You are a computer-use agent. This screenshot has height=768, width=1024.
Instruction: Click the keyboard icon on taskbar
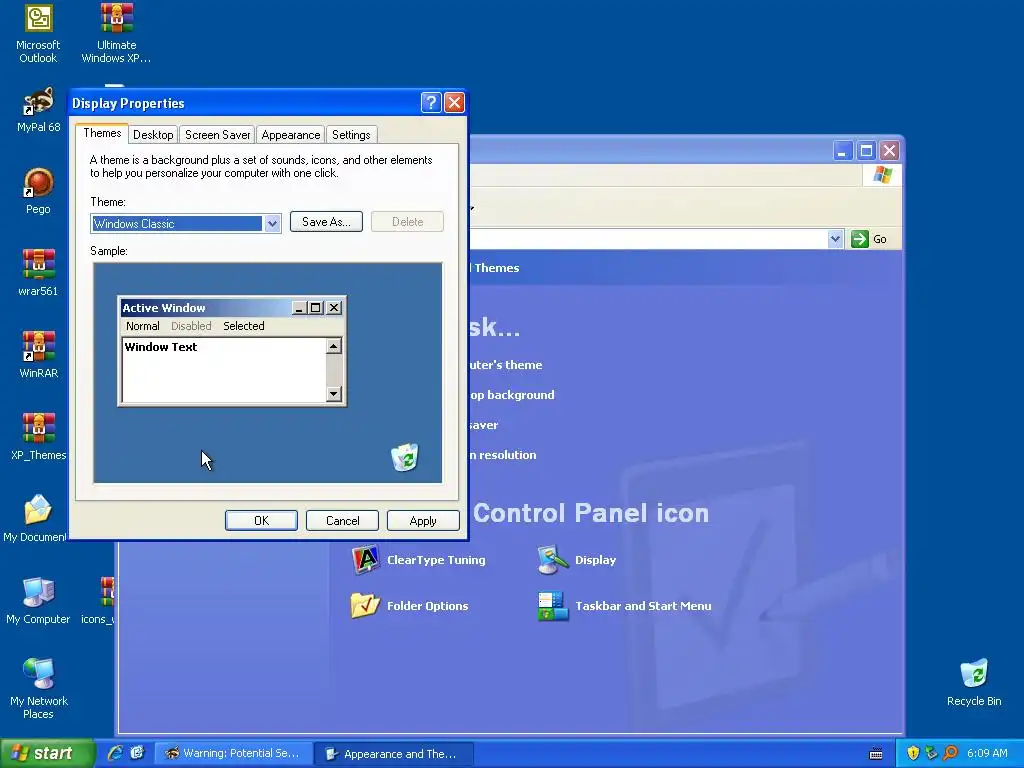pos(876,754)
